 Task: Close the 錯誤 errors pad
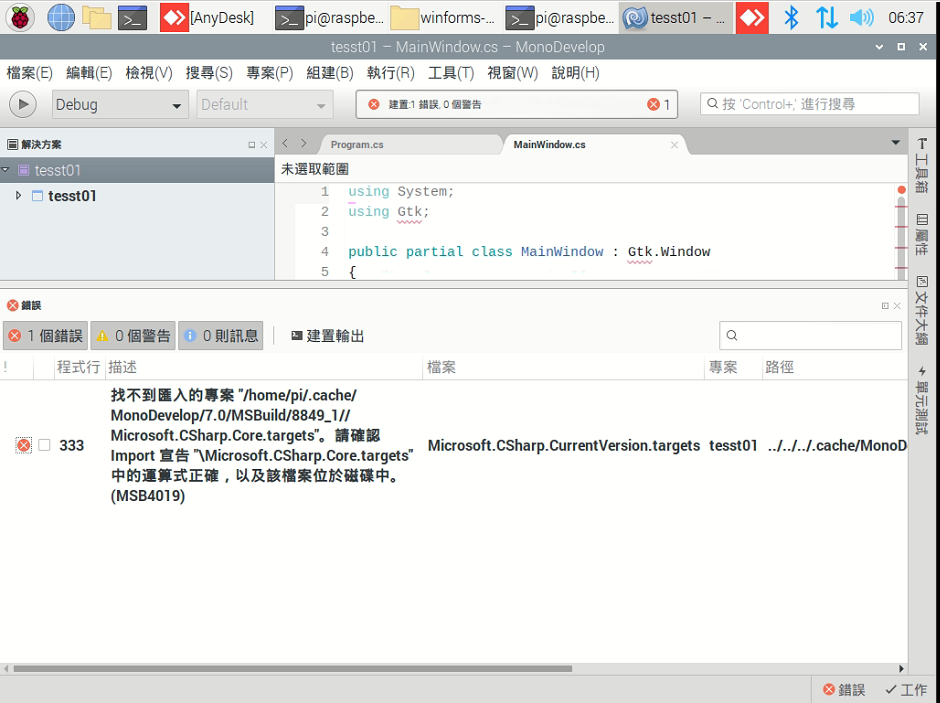(x=897, y=306)
